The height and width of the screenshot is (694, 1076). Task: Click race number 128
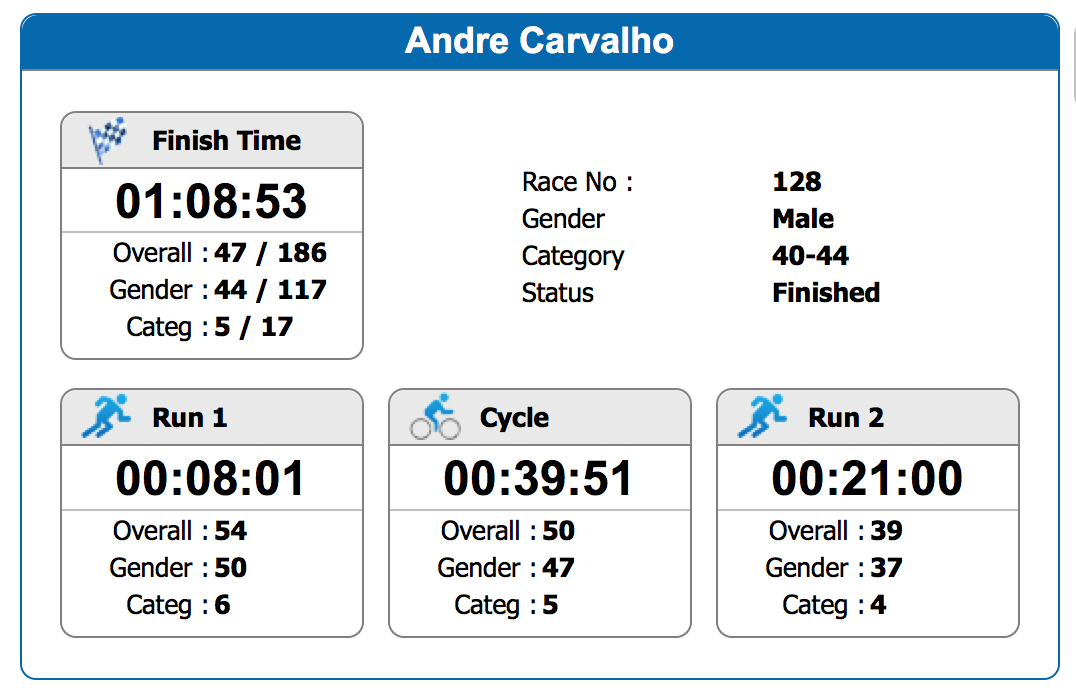[797, 182]
